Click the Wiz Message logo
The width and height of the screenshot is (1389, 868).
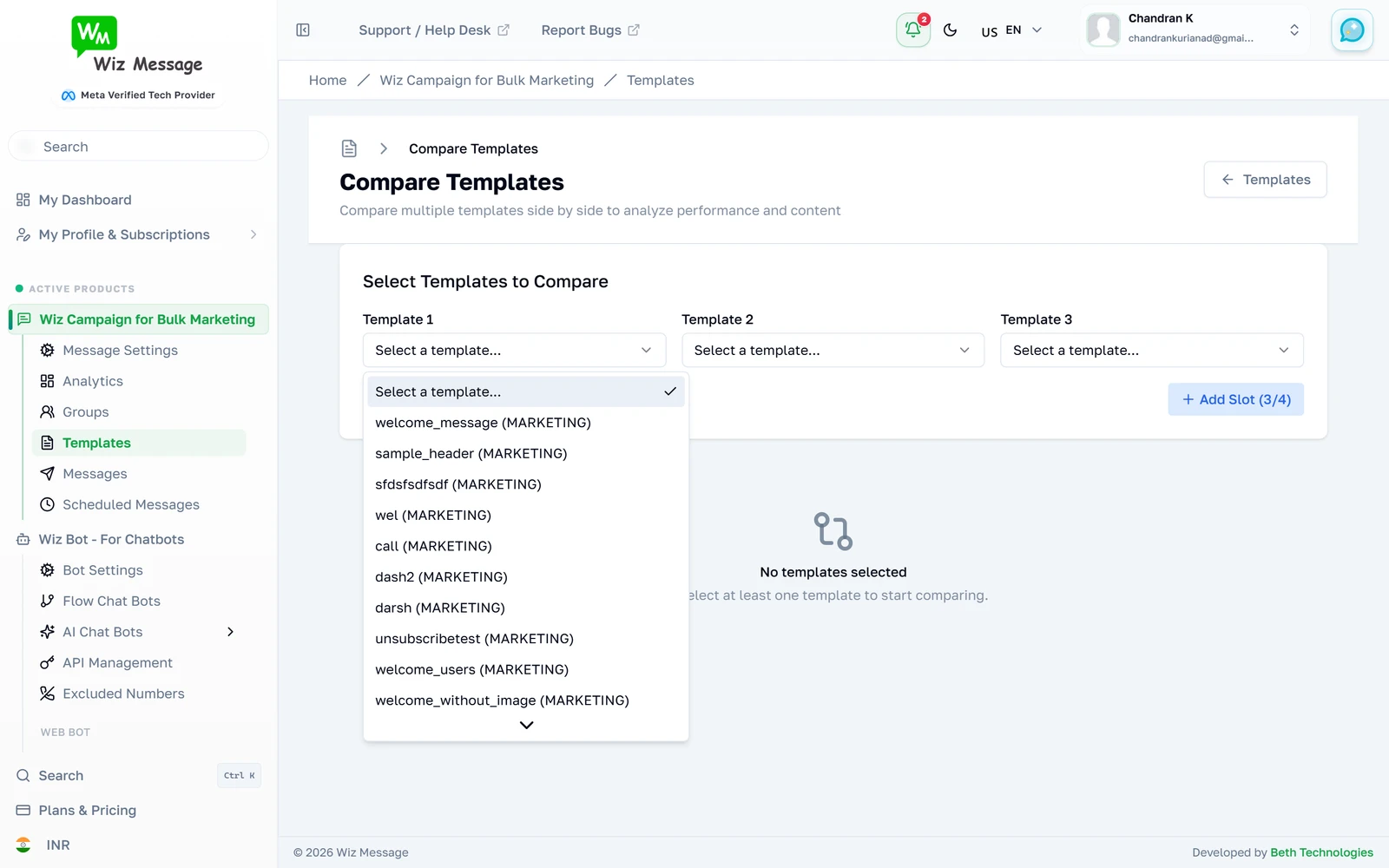[138, 45]
